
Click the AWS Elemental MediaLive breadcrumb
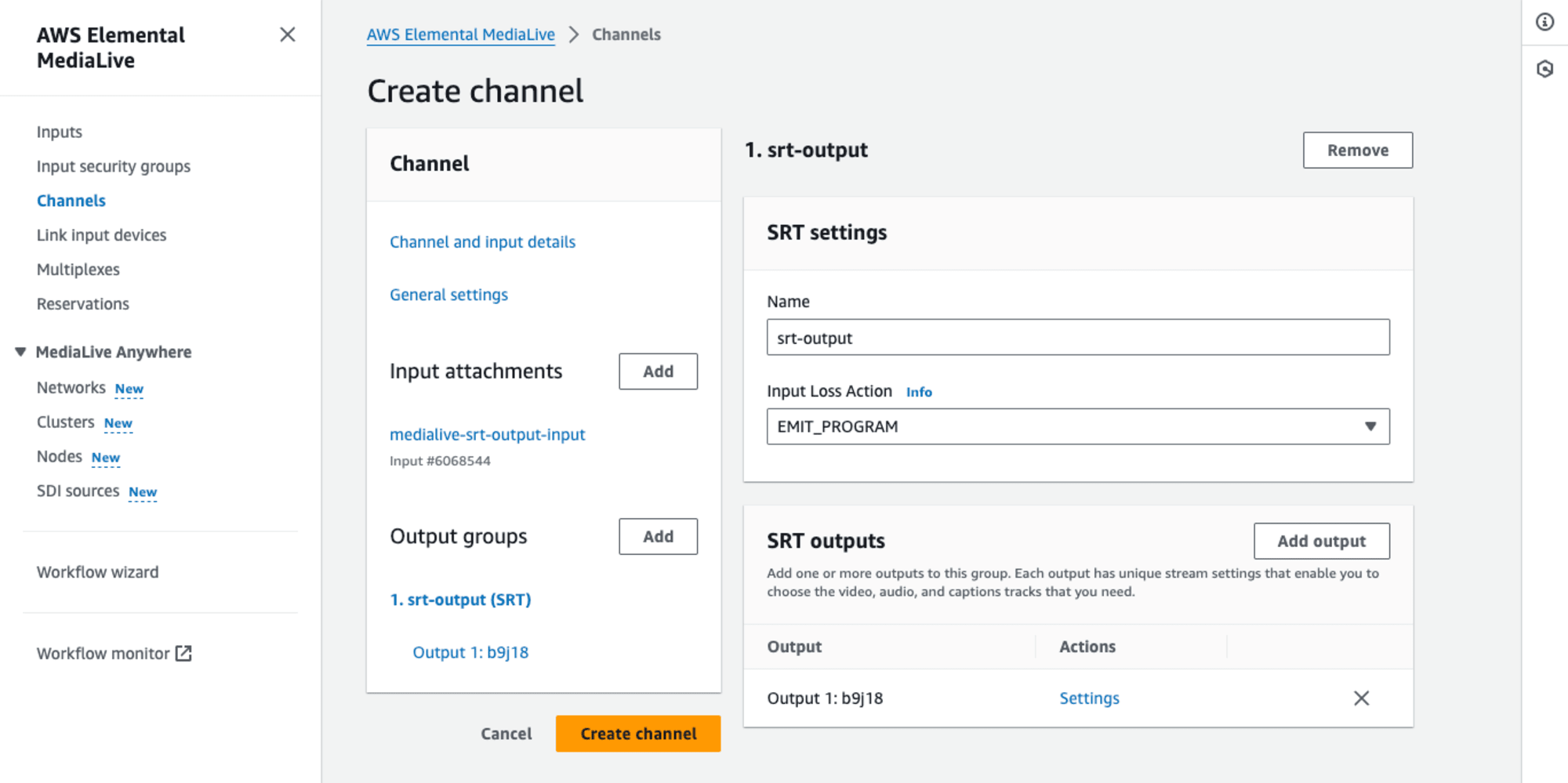[461, 34]
